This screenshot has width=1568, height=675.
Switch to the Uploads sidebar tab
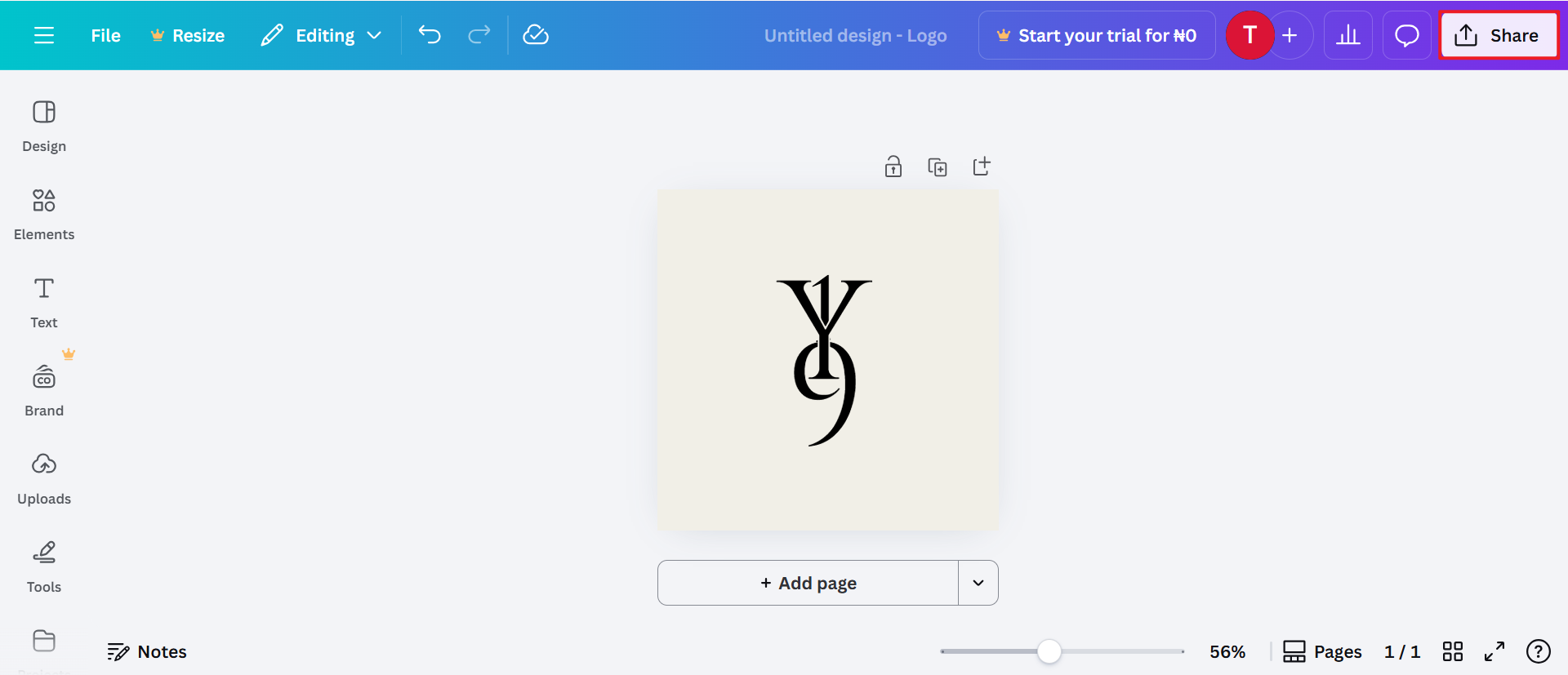[44, 478]
